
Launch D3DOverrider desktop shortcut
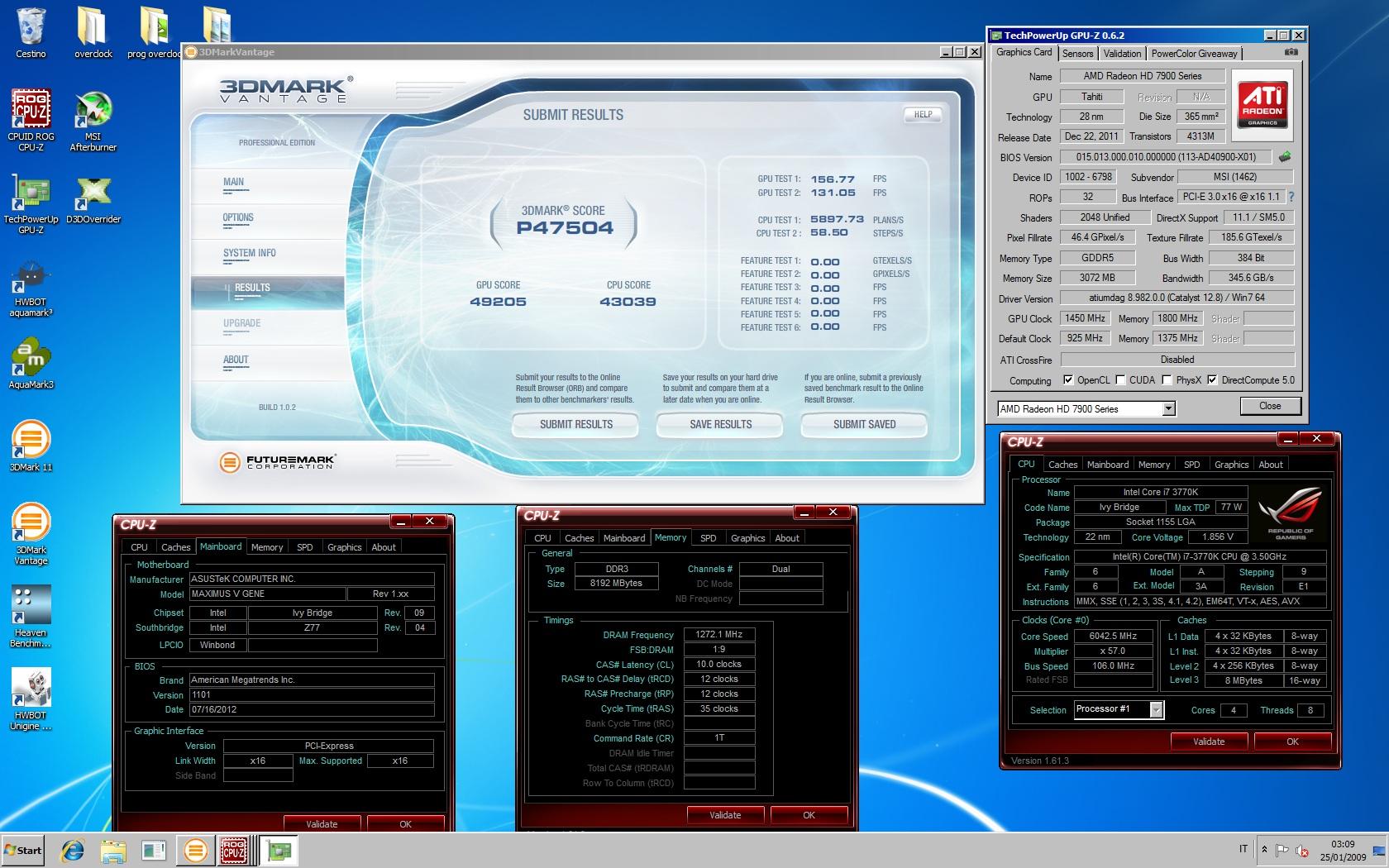pos(93,198)
